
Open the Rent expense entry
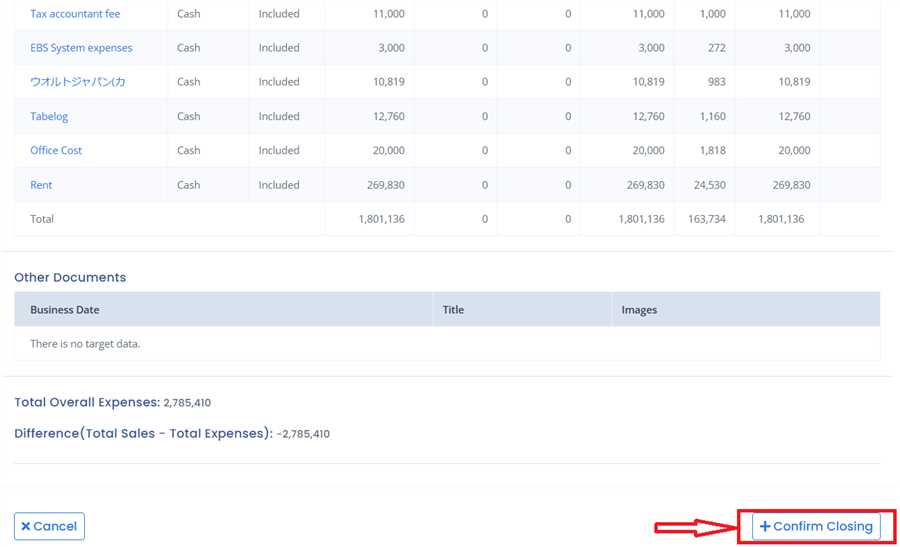(x=41, y=185)
